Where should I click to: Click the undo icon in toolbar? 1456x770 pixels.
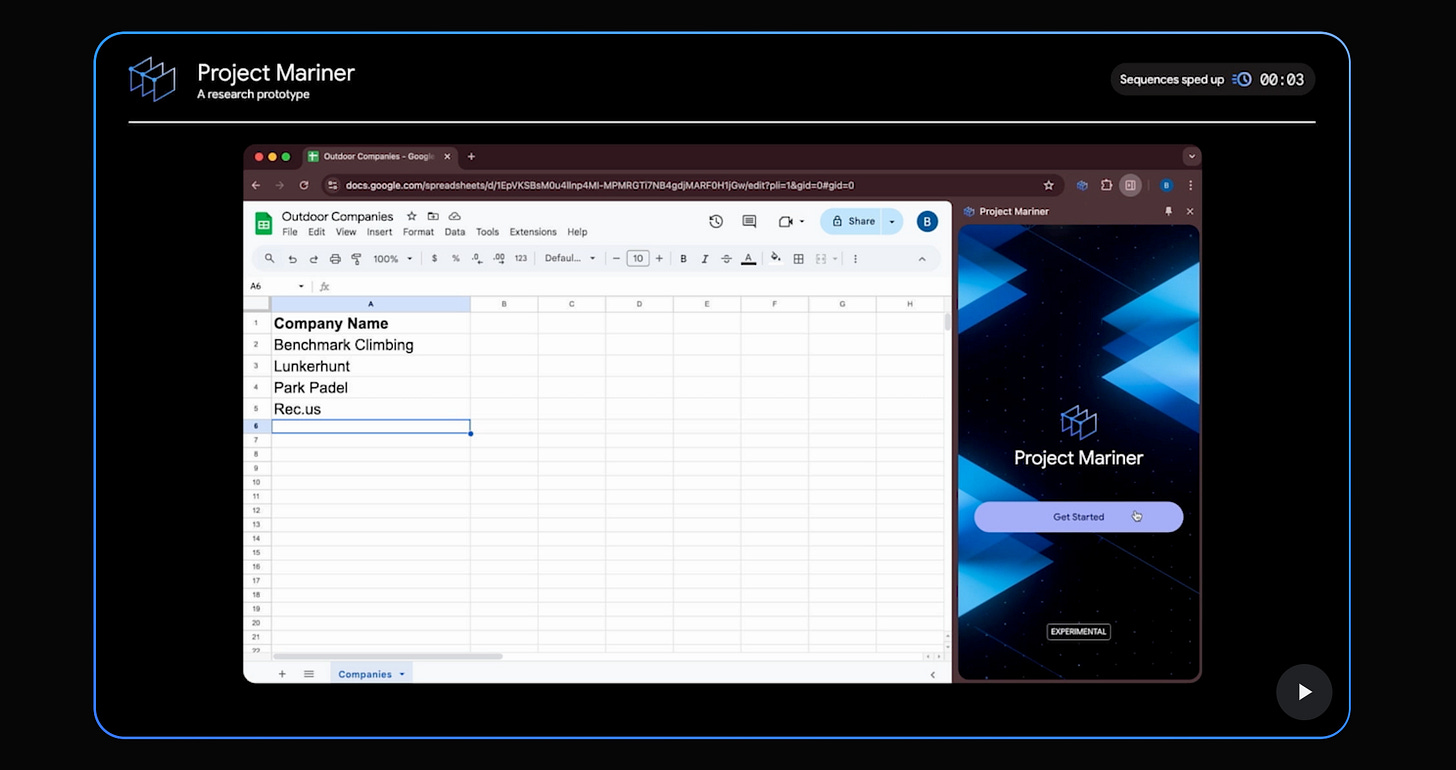tap(292, 258)
